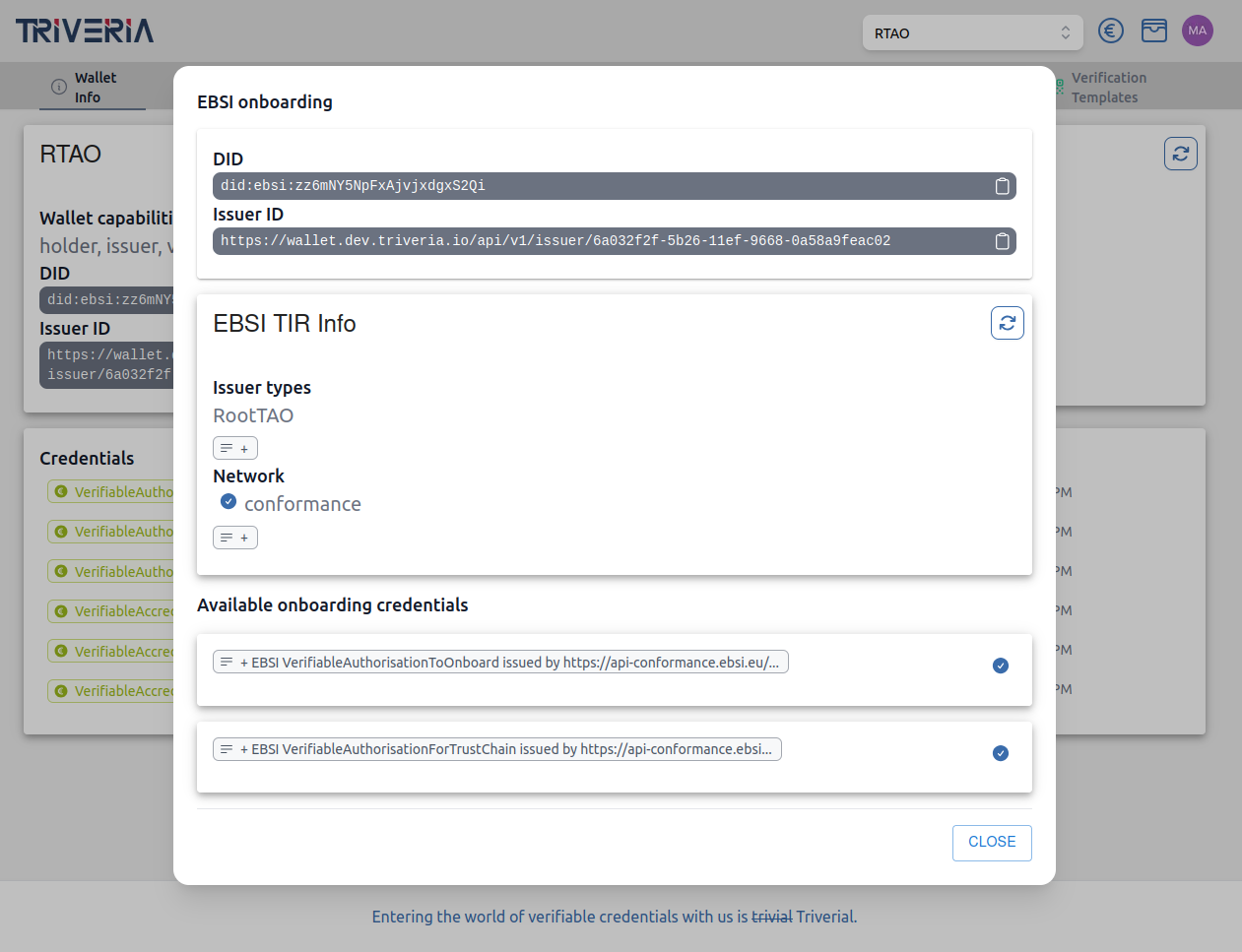Expand details button under conformance network
This screenshot has height=952, width=1242.
235,538
